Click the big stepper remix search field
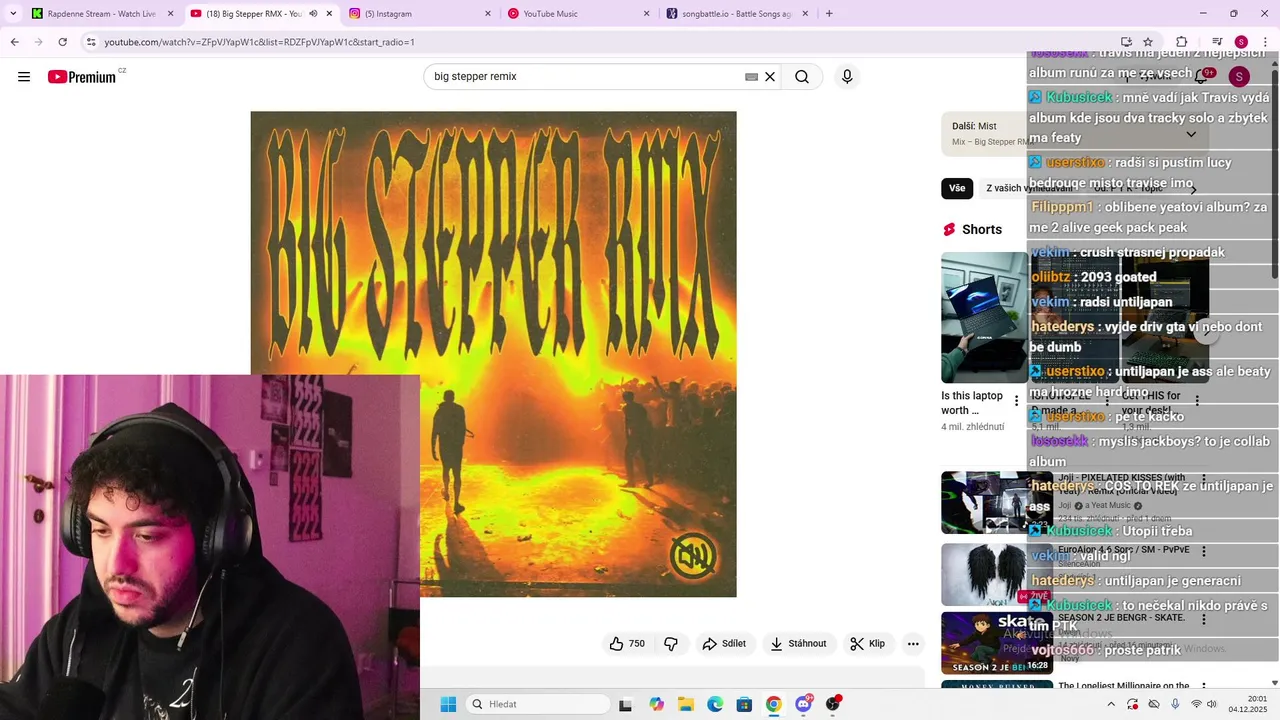The image size is (1280, 720). pyautogui.click(x=588, y=77)
